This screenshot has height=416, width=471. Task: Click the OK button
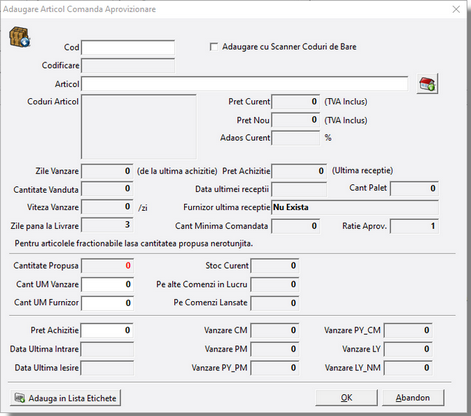tap(346, 398)
